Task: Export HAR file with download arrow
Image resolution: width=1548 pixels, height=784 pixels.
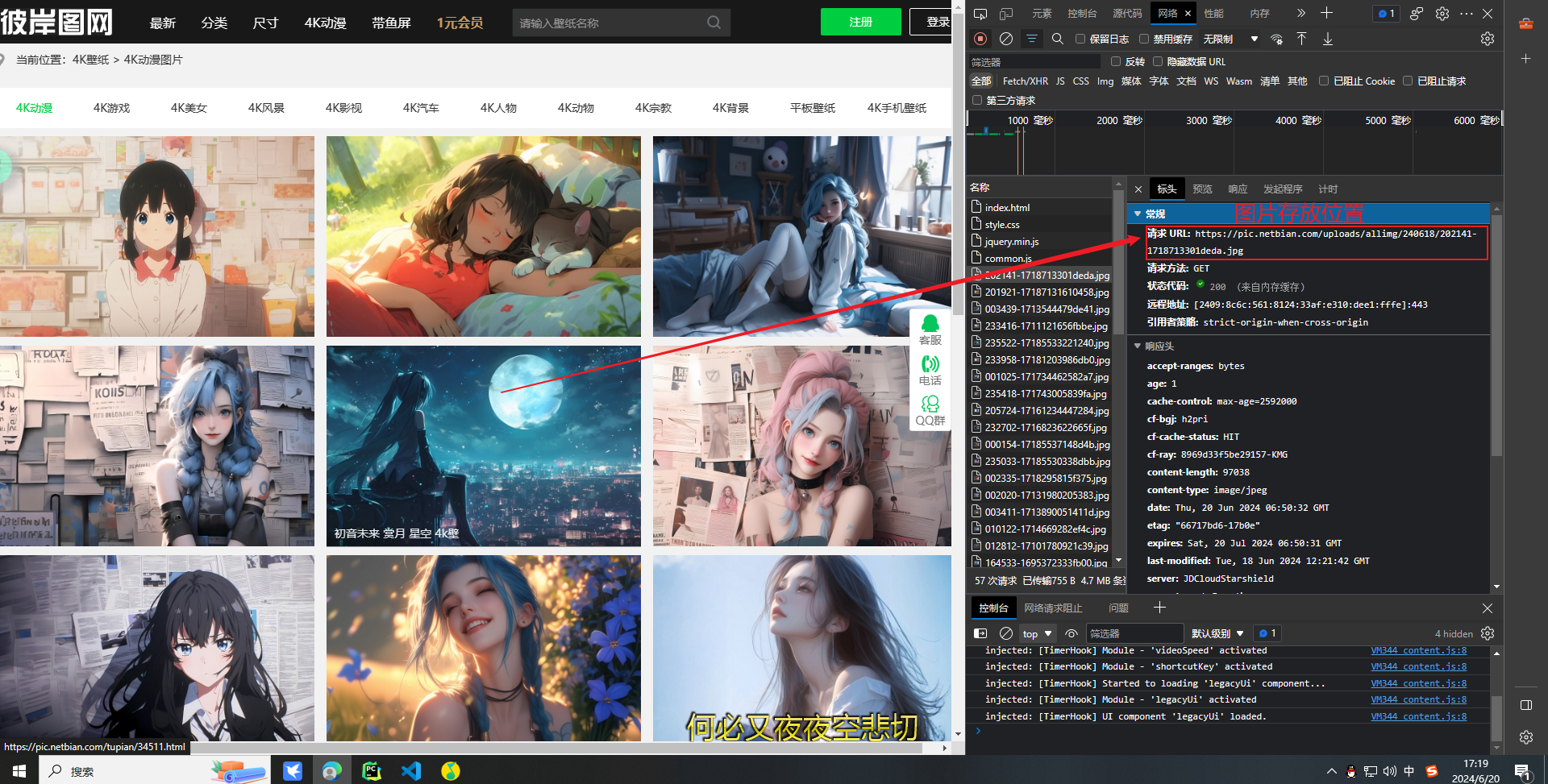Action: coord(1327,39)
